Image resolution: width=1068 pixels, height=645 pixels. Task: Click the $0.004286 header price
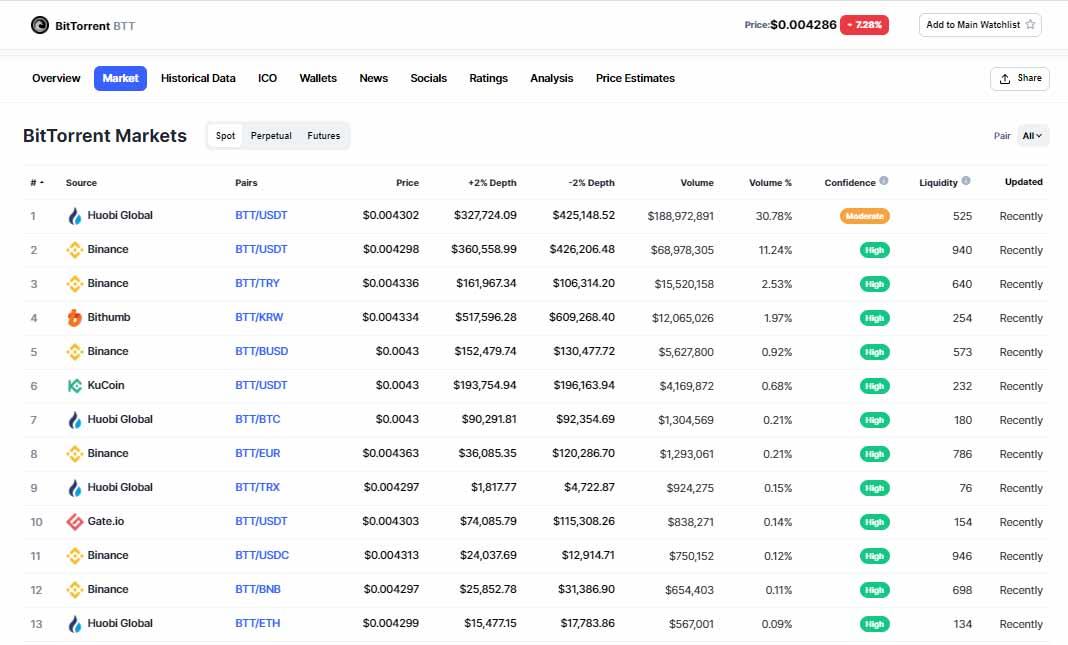point(803,25)
